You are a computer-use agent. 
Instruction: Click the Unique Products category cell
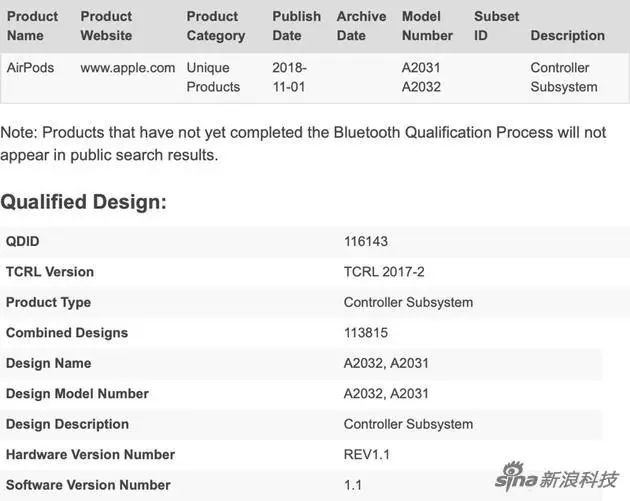click(213, 77)
